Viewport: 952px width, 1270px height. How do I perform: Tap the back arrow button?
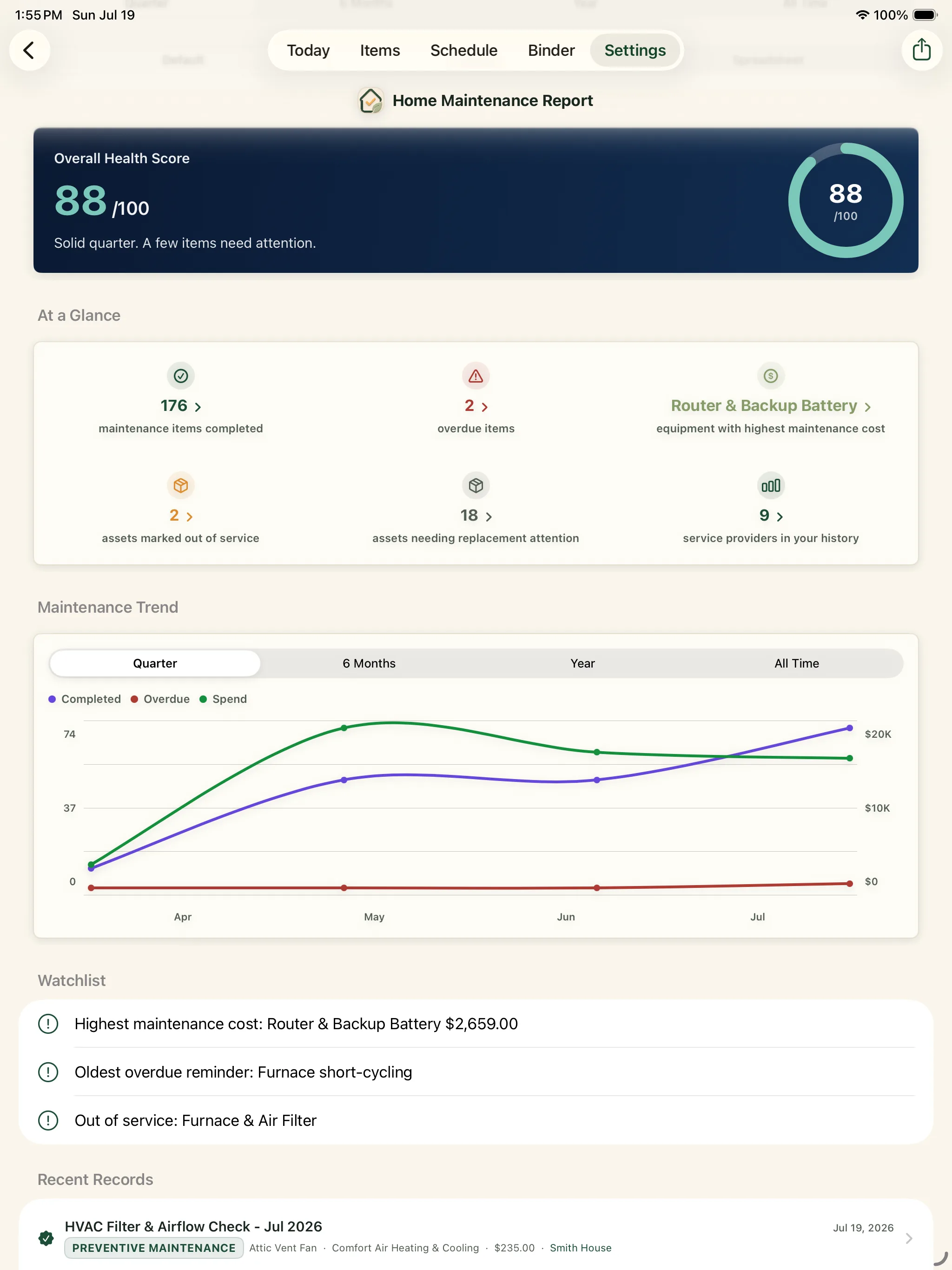tap(29, 51)
